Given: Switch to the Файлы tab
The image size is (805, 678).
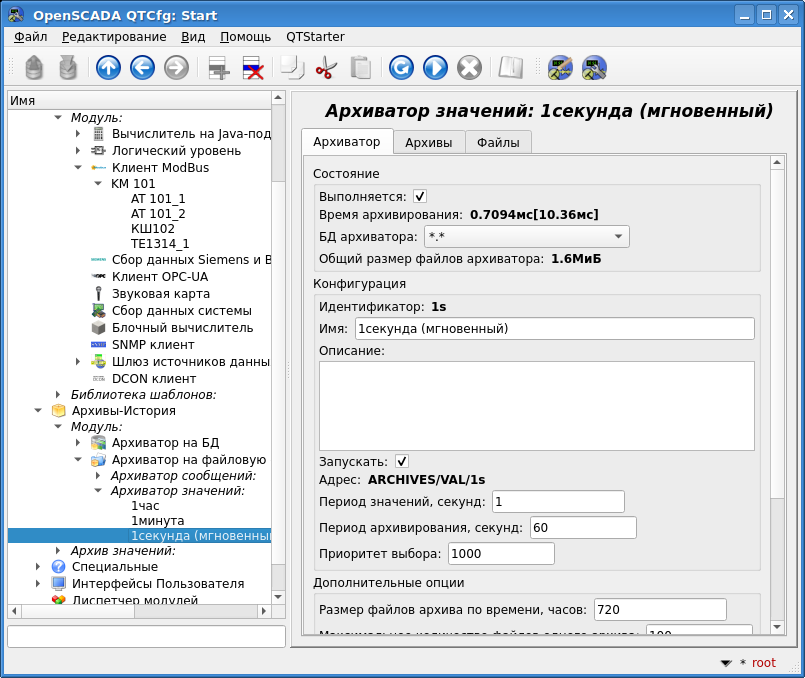Looking at the screenshot, I should tap(498, 142).
